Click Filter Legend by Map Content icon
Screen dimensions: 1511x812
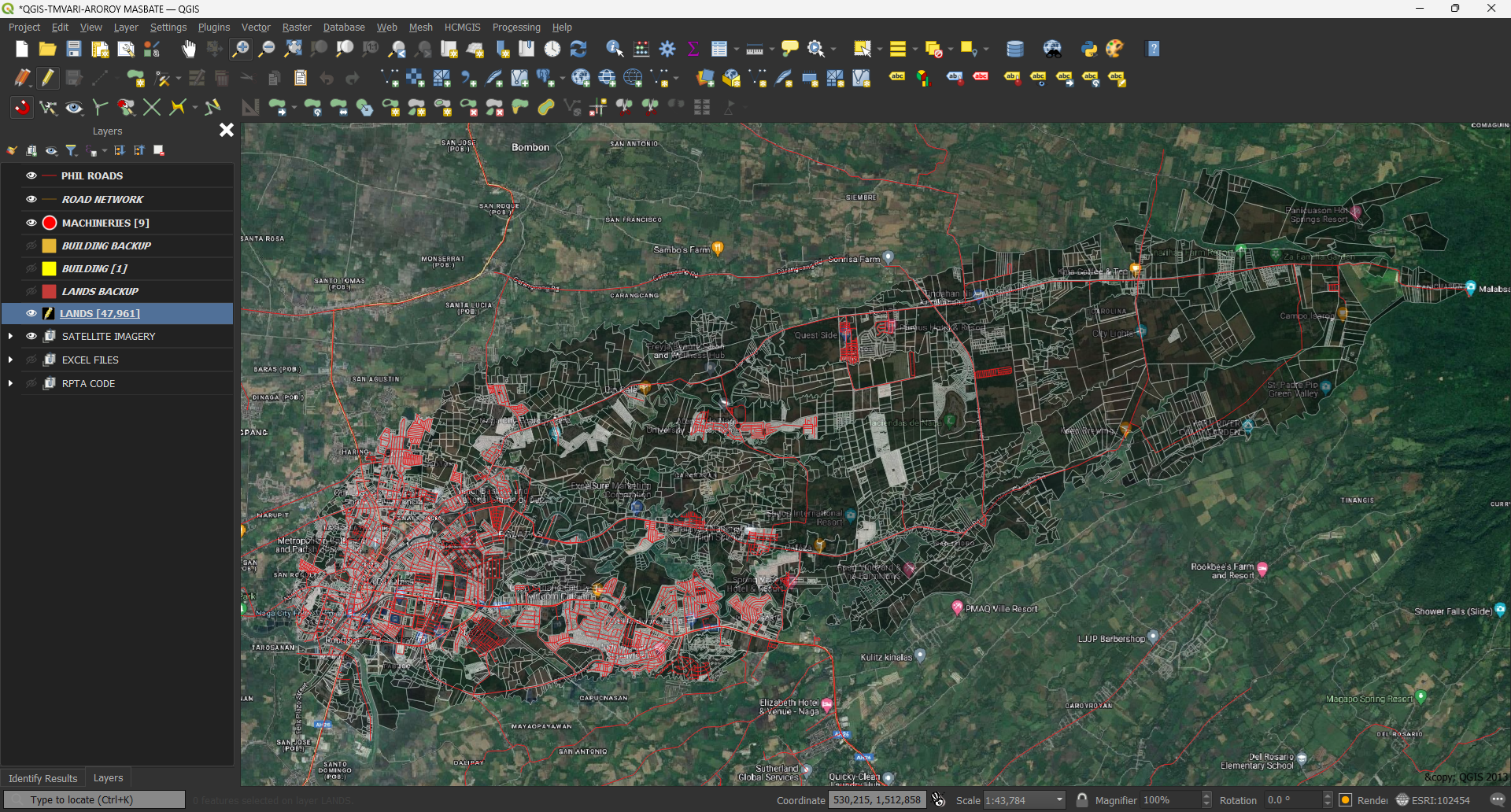click(72, 150)
